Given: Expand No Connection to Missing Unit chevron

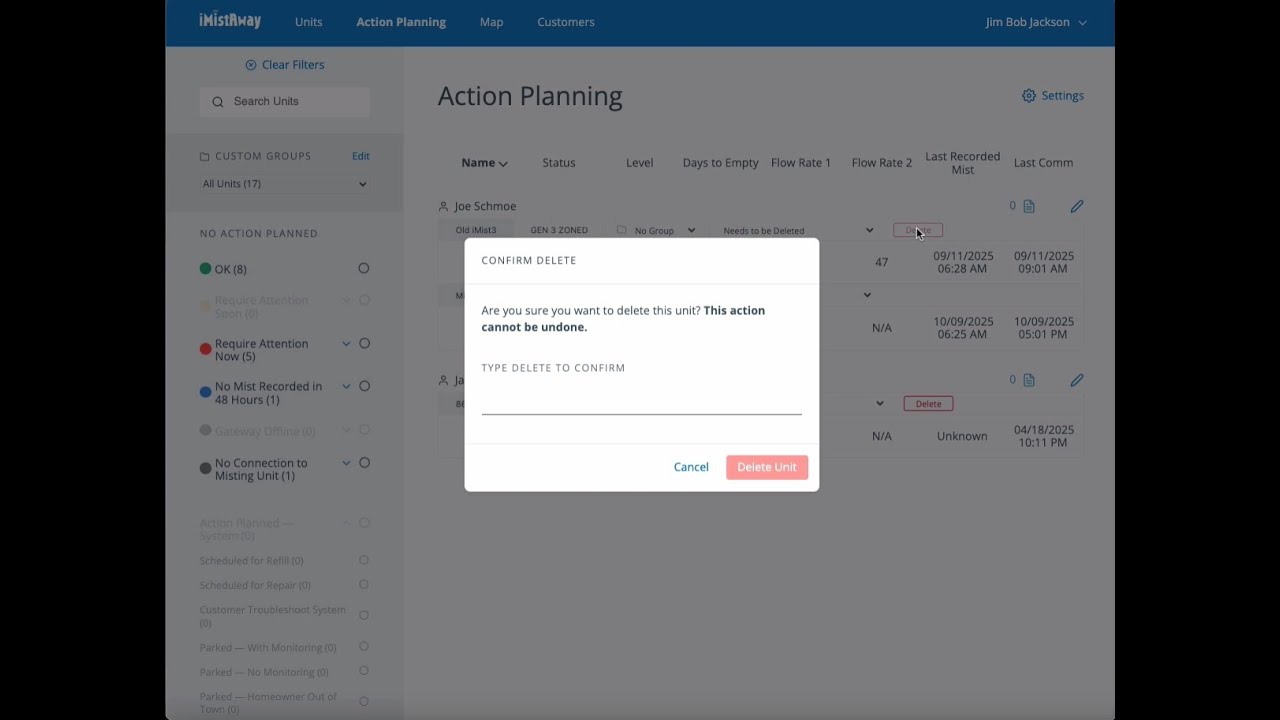Looking at the screenshot, I should [x=346, y=462].
